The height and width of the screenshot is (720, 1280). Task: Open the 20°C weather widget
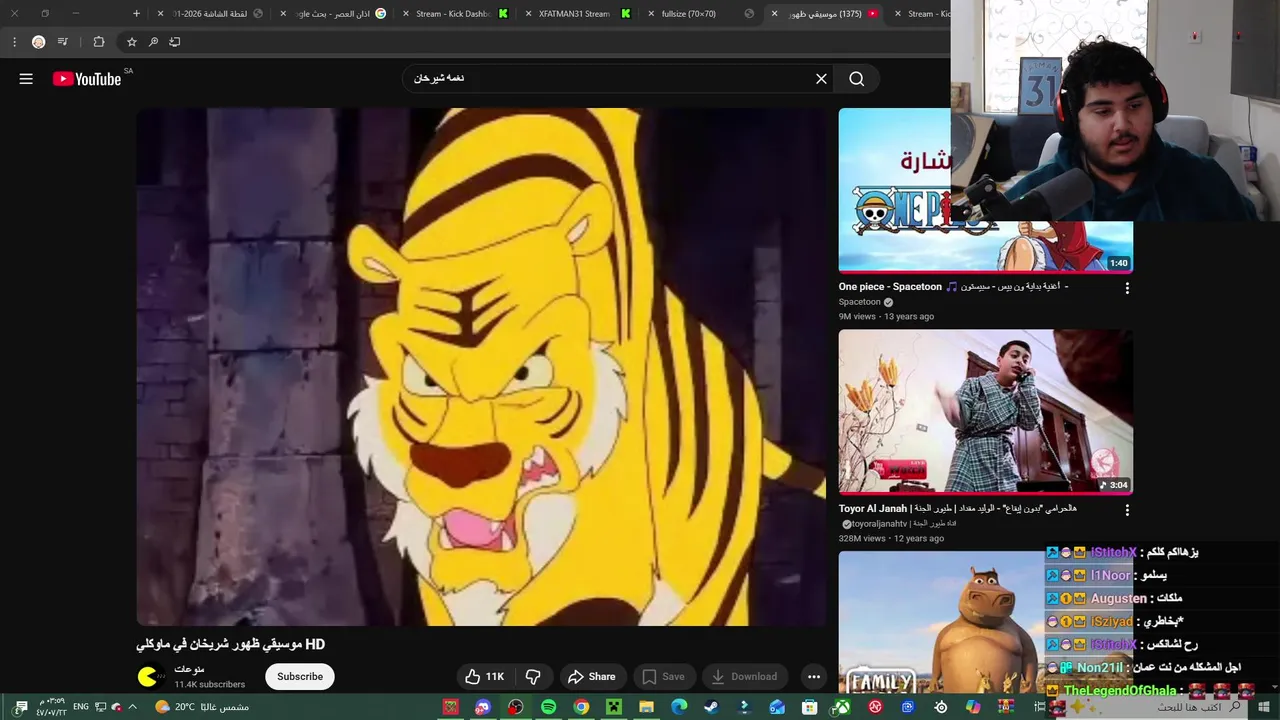[202, 707]
